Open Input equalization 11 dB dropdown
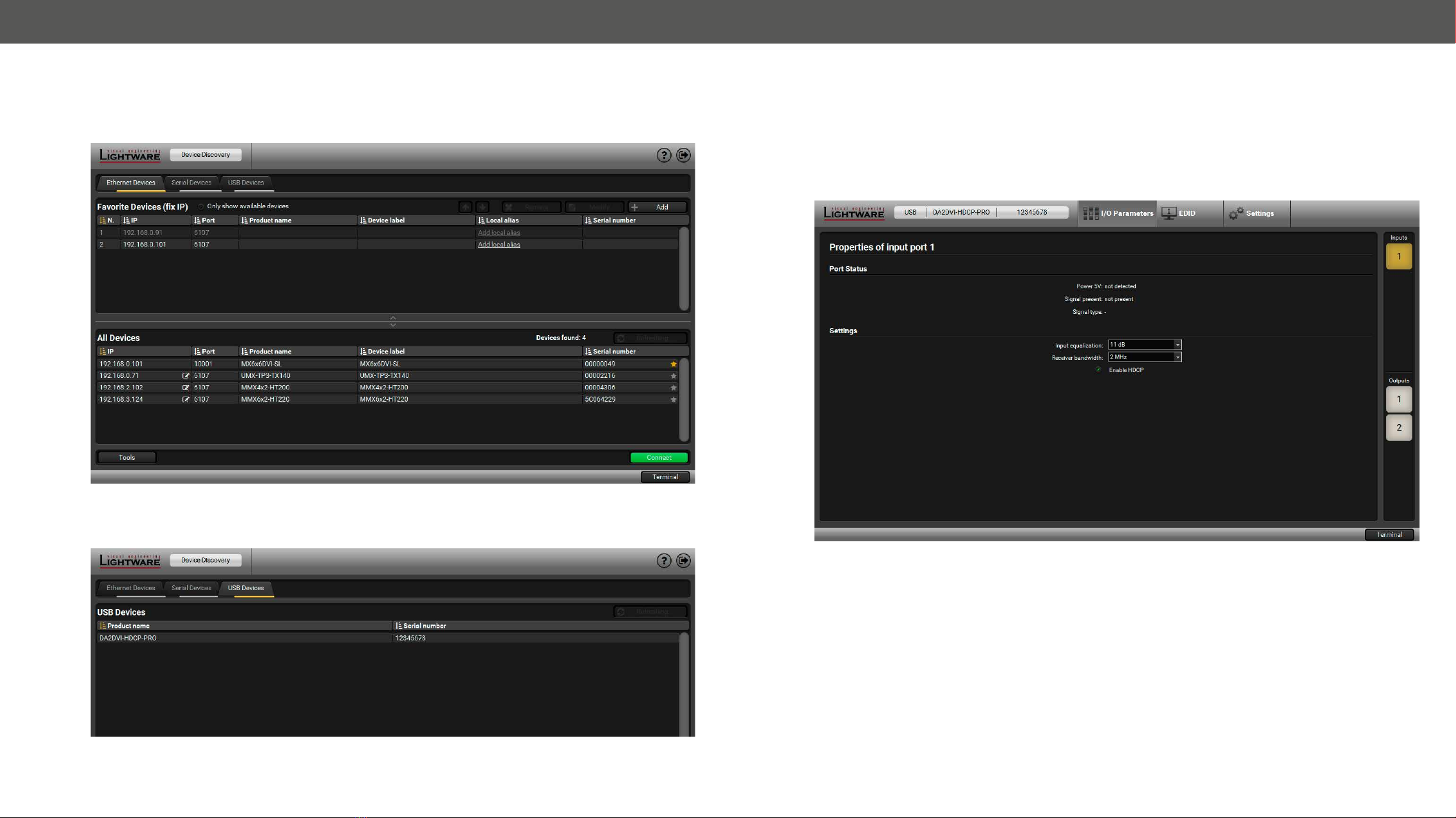The width and height of the screenshot is (1456, 818). tap(1145, 345)
